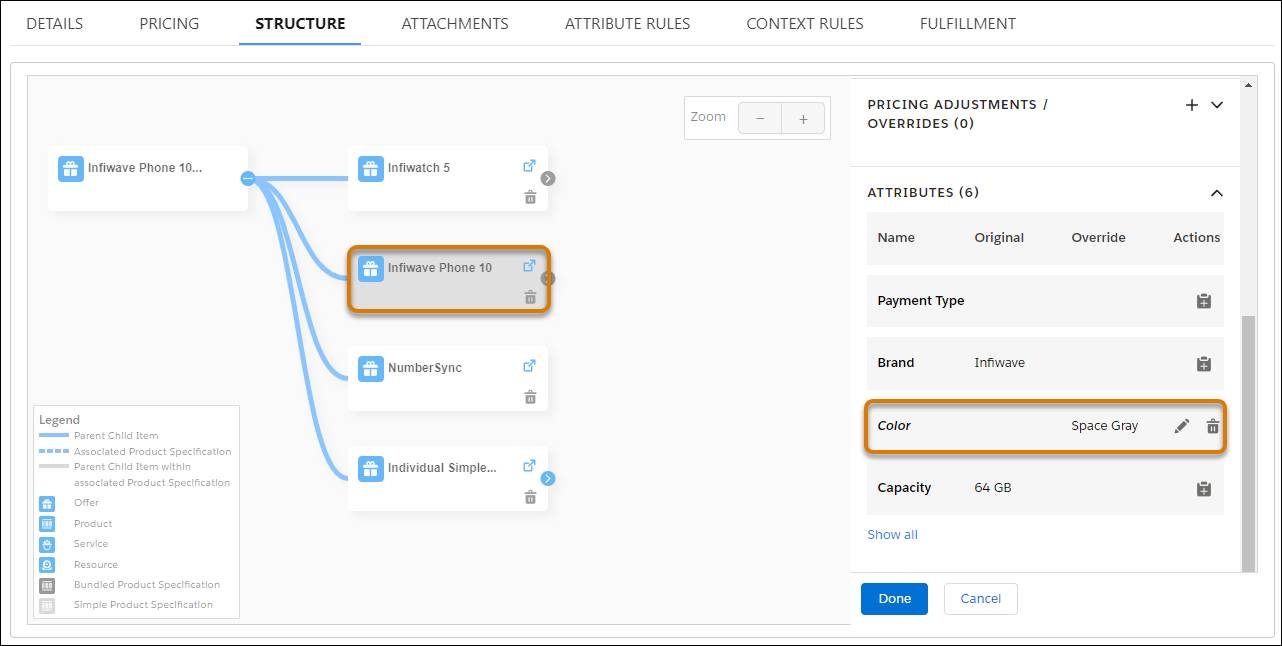Zoom out with the minus button

760,118
